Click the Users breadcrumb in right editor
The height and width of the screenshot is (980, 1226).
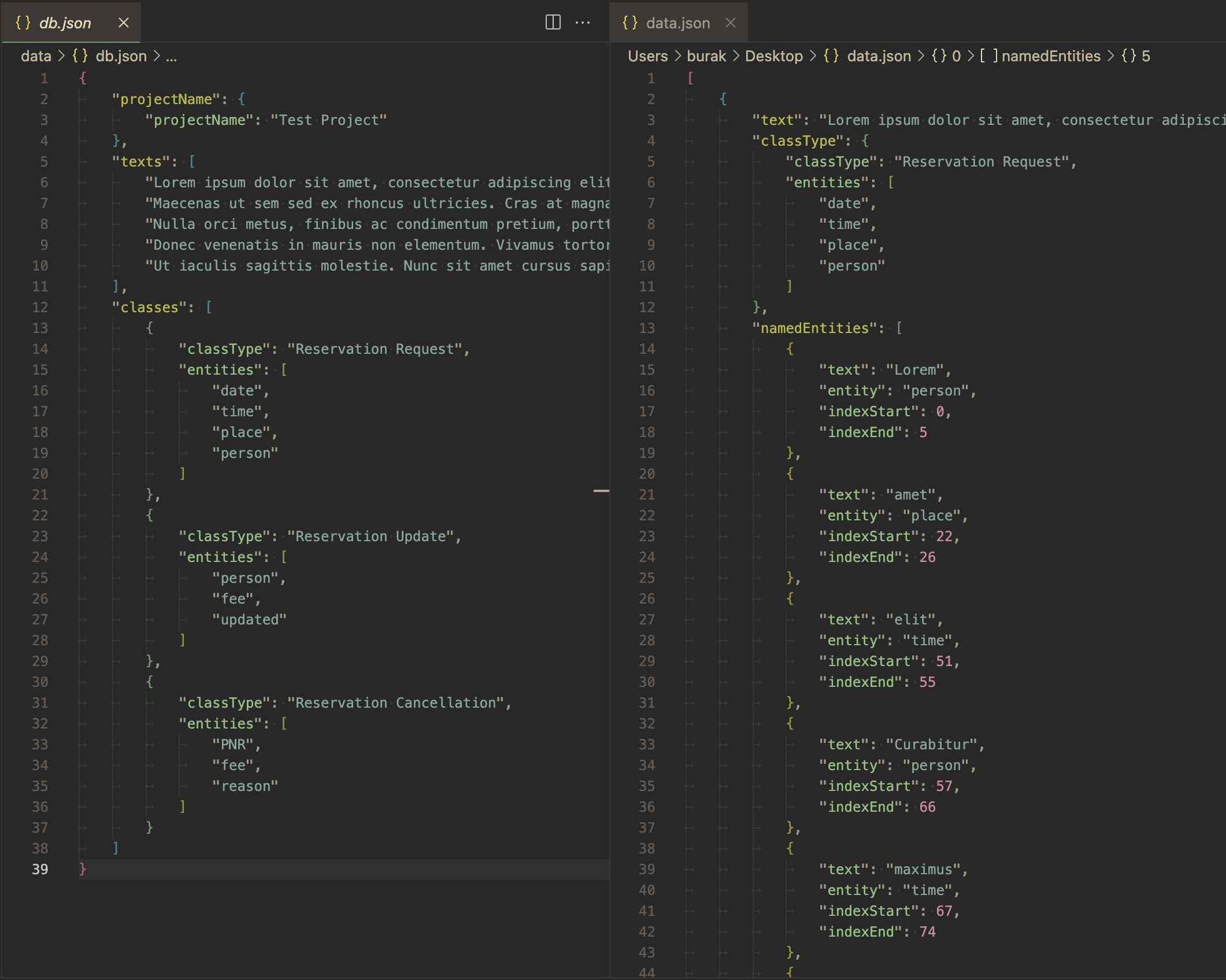[648, 56]
